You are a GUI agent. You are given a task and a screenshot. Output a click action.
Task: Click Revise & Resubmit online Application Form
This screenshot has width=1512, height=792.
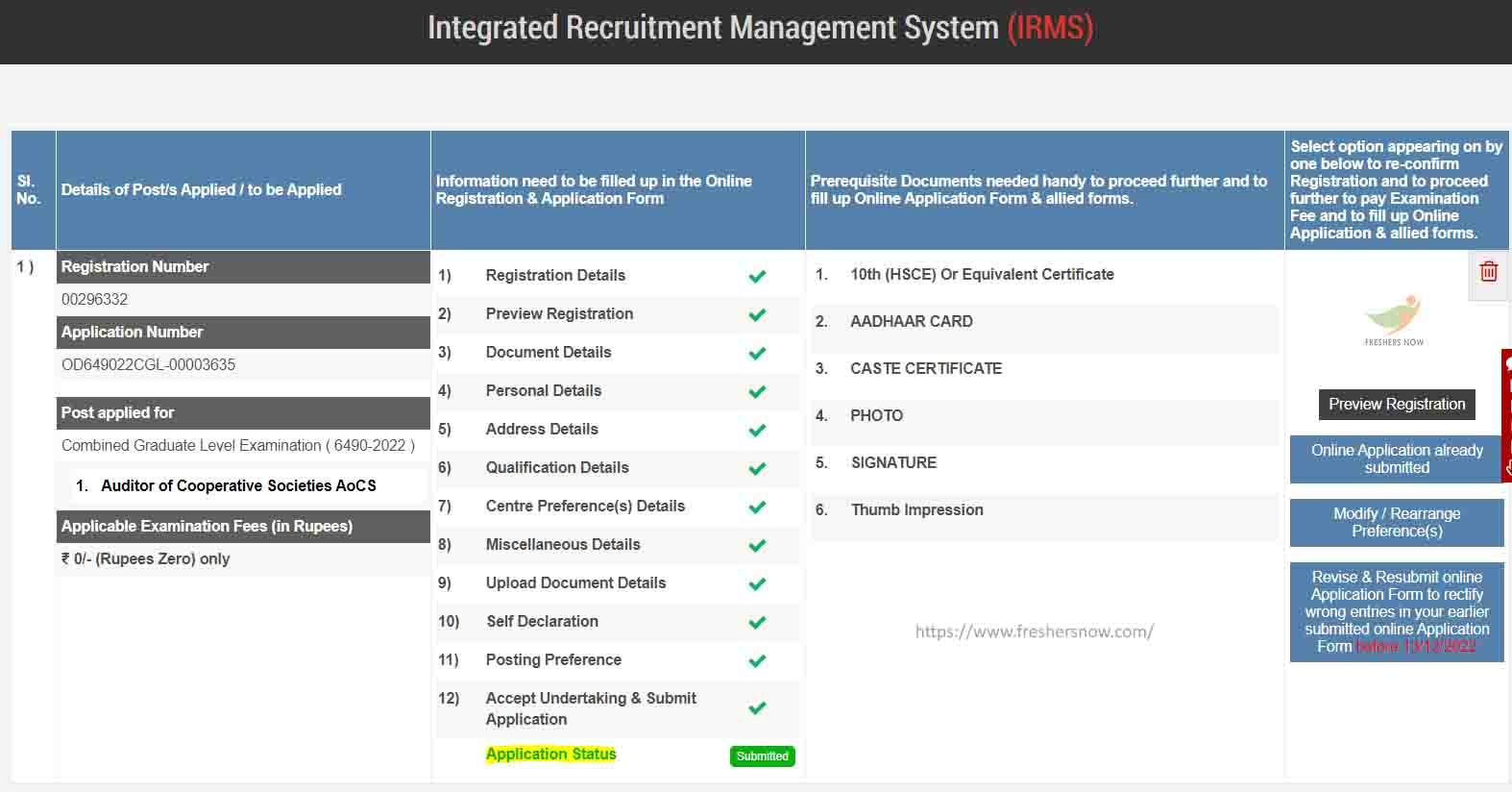tap(1397, 611)
